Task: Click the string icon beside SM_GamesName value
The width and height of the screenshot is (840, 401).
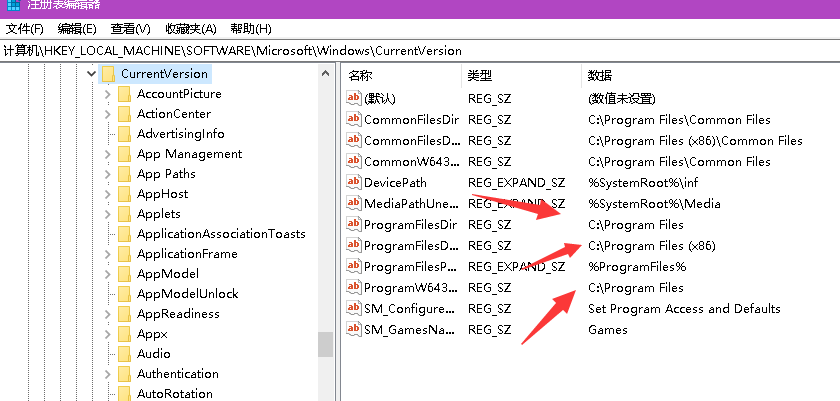Action: [353, 329]
